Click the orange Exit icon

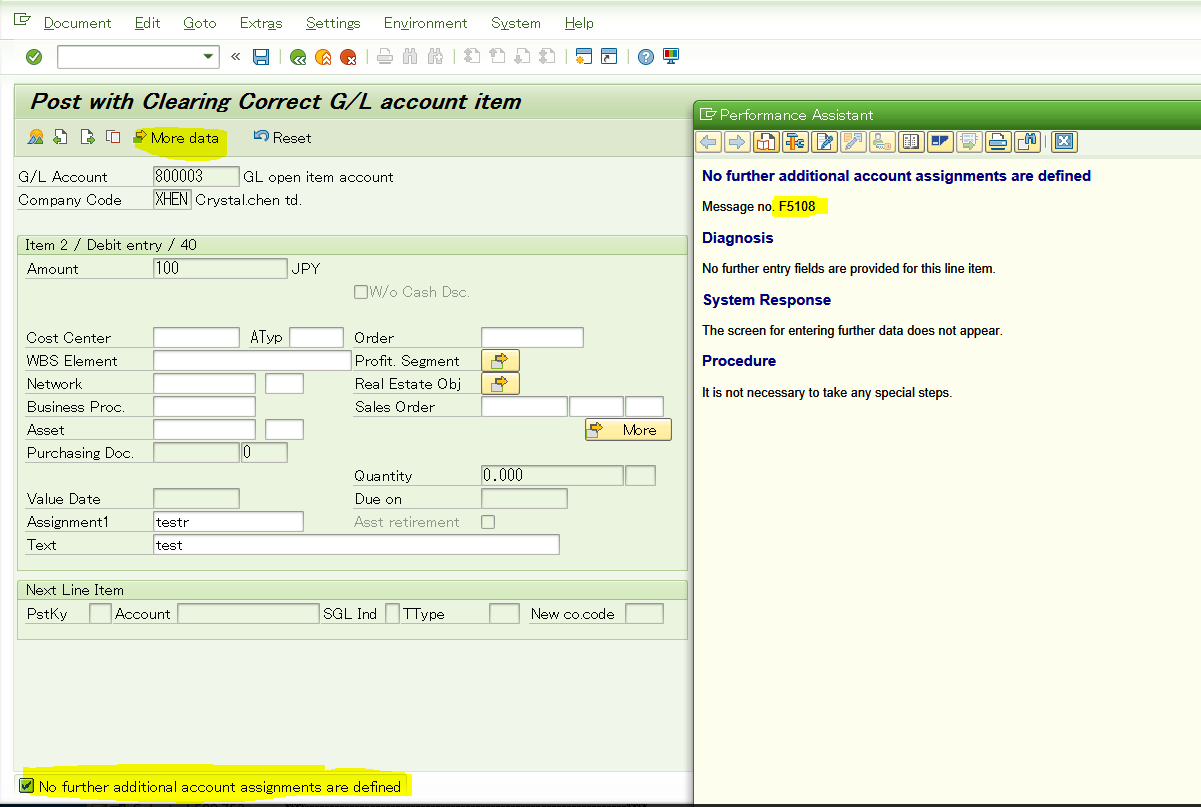click(x=323, y=57)
